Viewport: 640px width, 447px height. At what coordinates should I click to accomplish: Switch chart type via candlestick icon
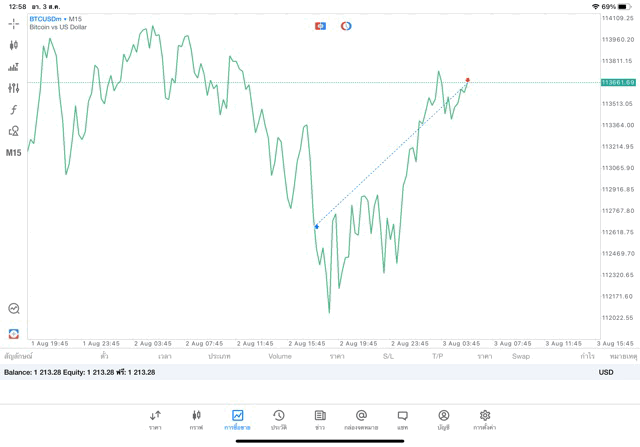pos(14,45)
